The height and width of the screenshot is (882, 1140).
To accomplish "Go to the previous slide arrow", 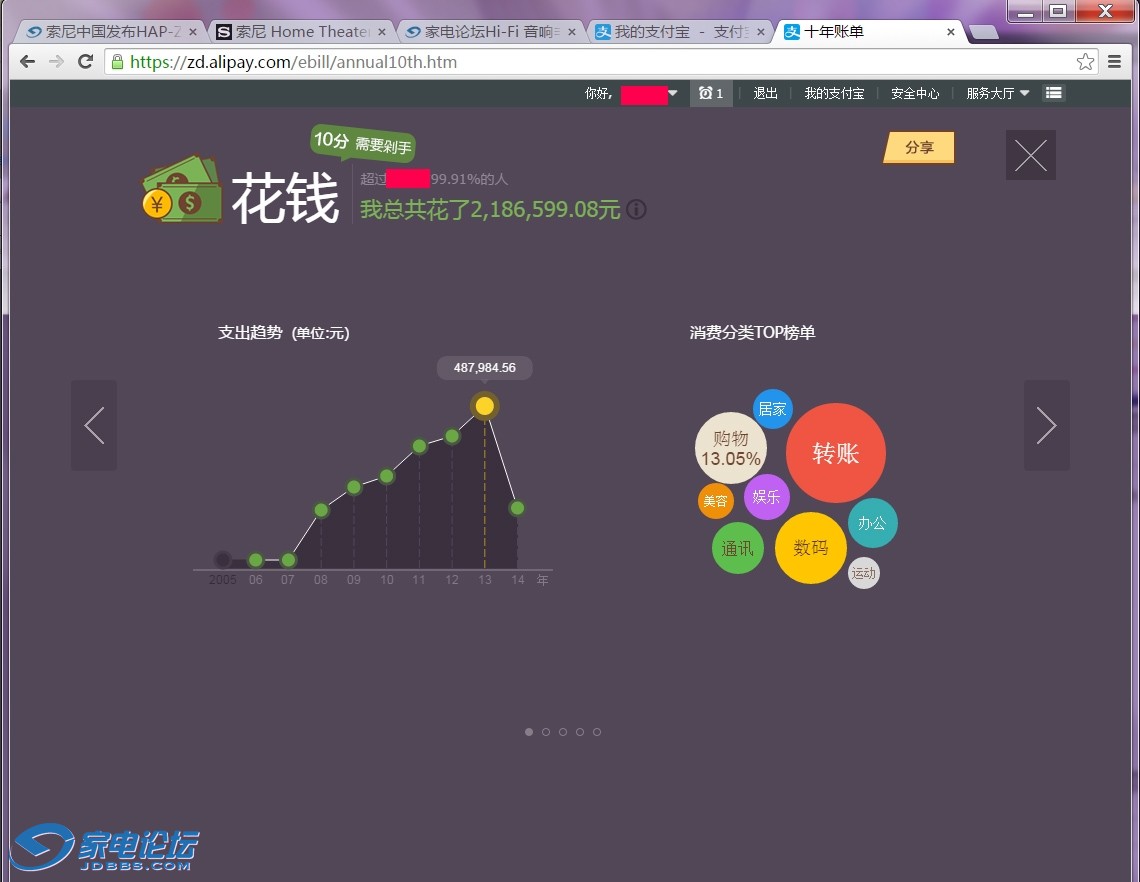I will [x=94, y=425].
